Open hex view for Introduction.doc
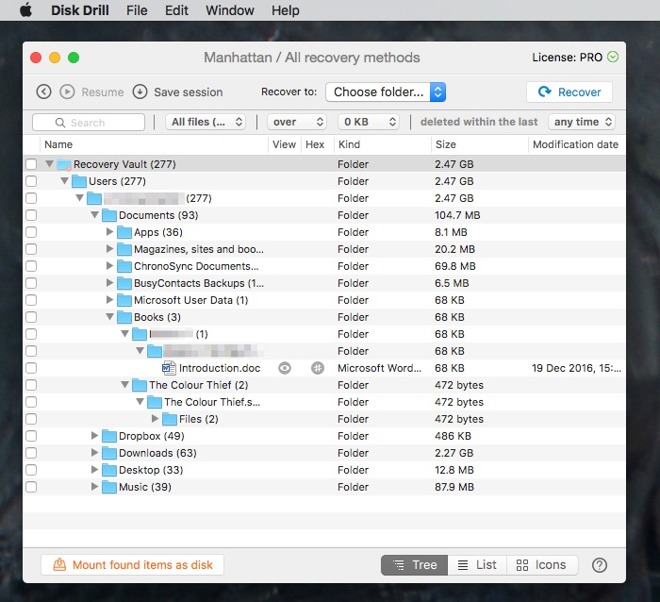This screenshot has height=602, width=660. (x=317, y=368)
